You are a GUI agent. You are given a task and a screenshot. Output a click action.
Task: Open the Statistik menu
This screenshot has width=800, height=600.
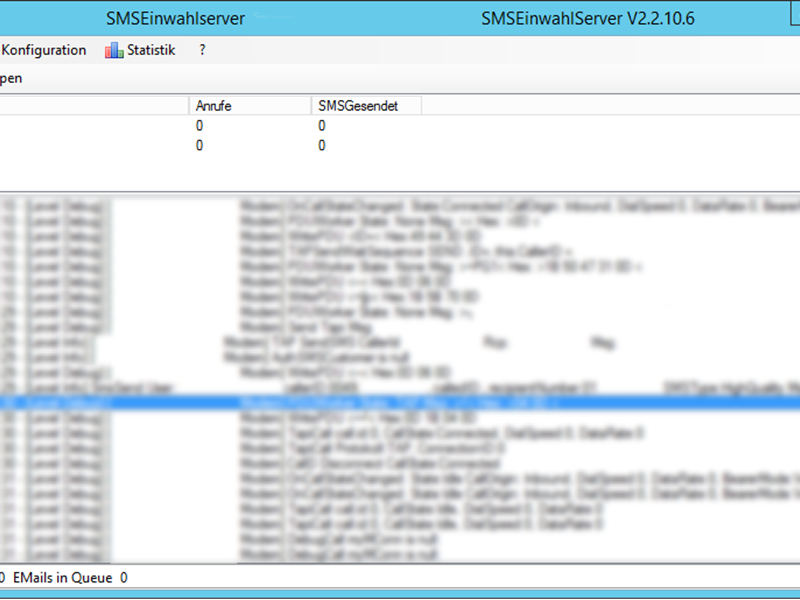tap(150, 50)
